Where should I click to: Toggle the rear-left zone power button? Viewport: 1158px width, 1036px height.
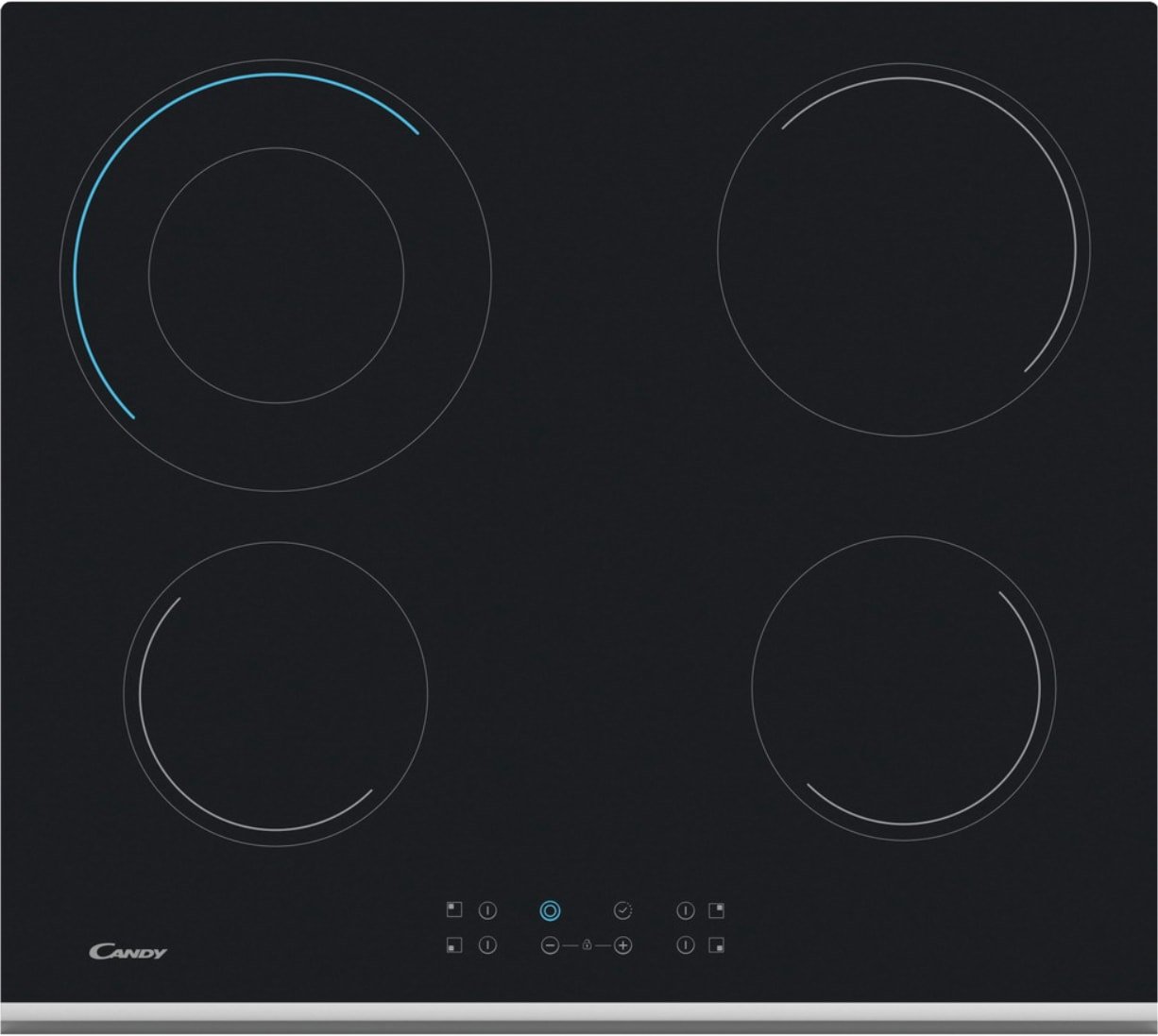tap(487, 910)
